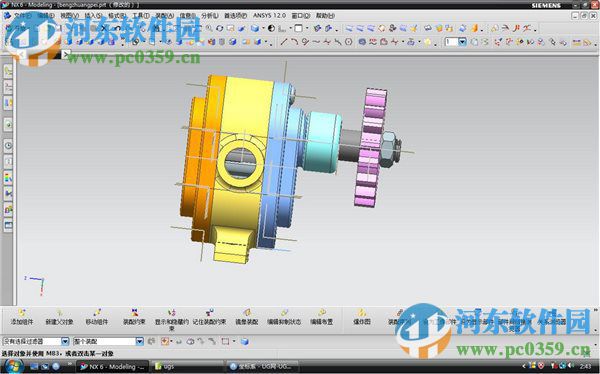Click the Spline wavy curve icon

tap(316, 42)
